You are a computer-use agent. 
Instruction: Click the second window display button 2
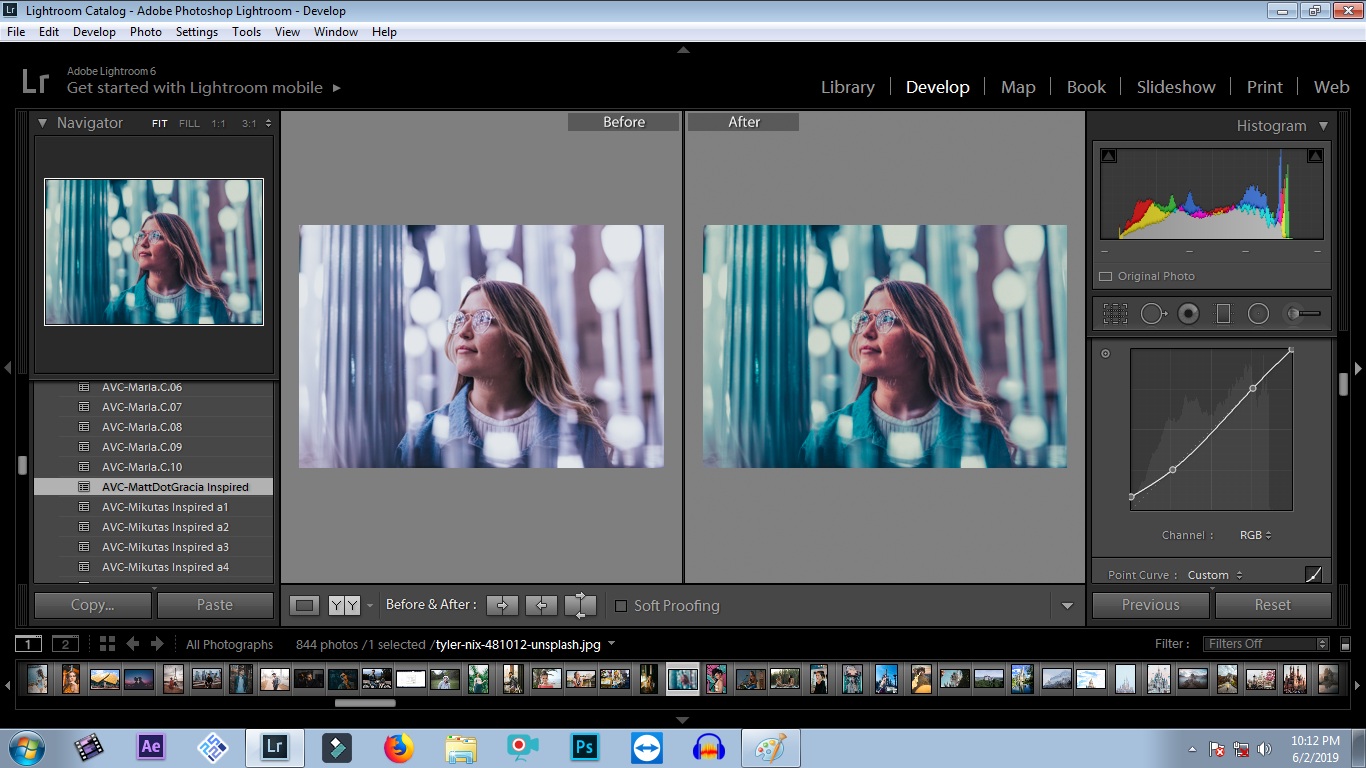click(65, 644)
